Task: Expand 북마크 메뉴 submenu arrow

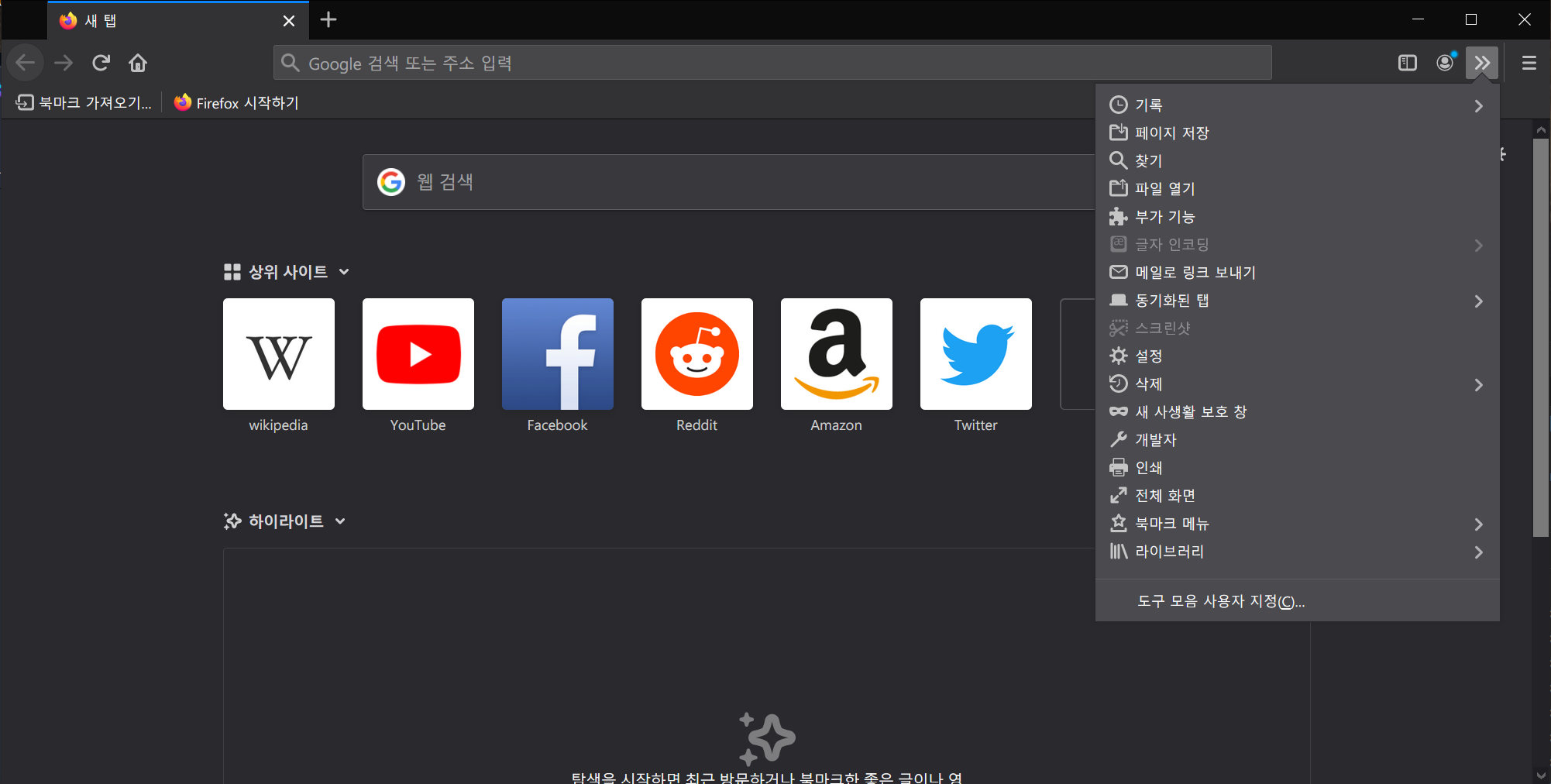Action: pos(1478,524)
